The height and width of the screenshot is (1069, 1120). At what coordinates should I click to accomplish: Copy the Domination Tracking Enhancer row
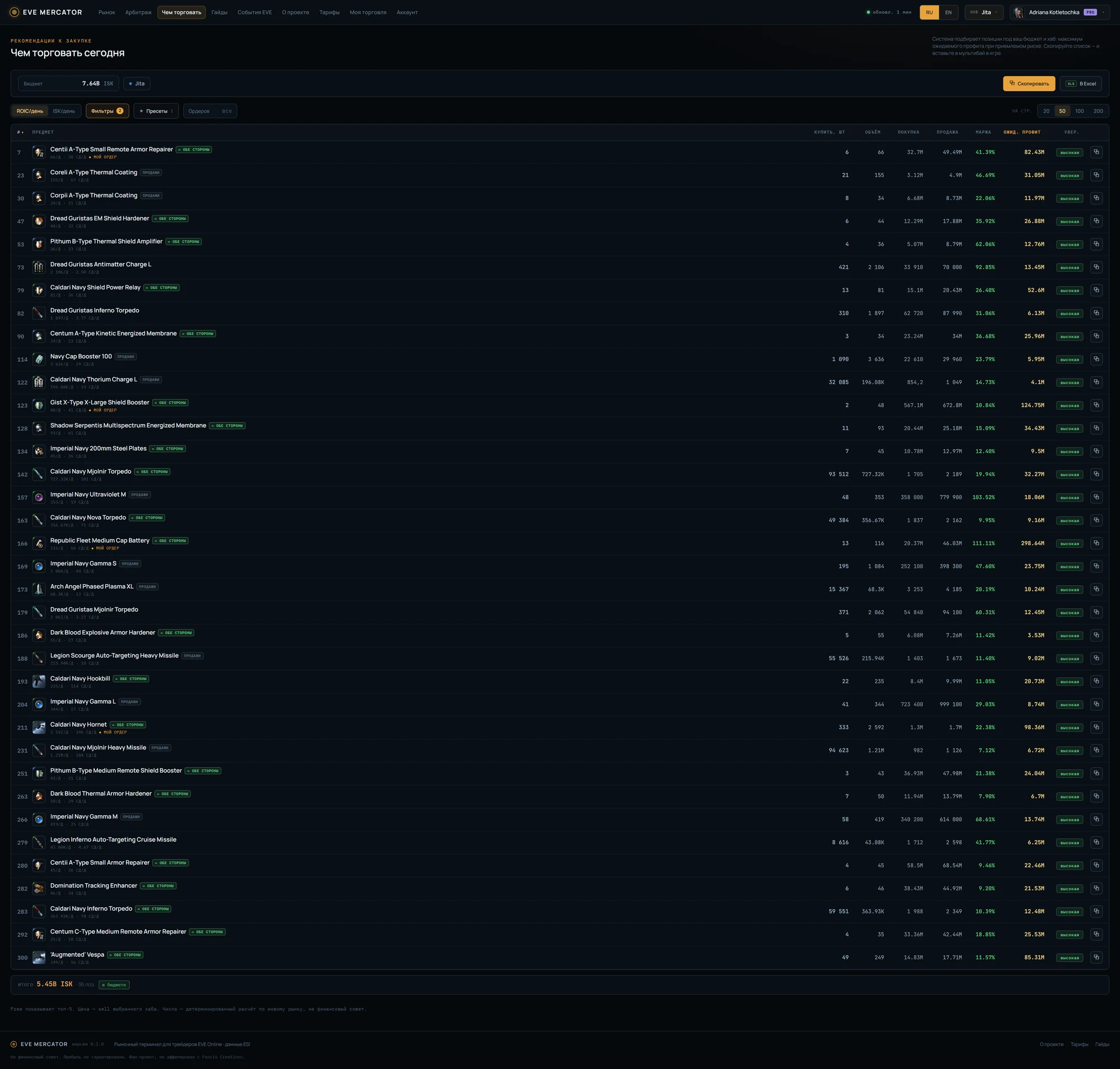[x=1095, y=888]
